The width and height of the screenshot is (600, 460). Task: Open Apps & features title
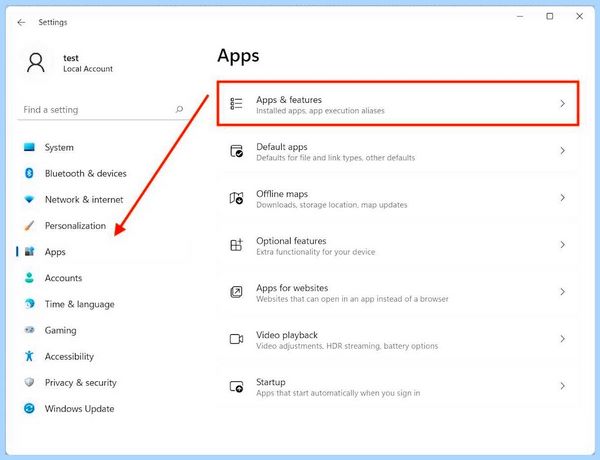pyautogui.click(x=289, y=100)
